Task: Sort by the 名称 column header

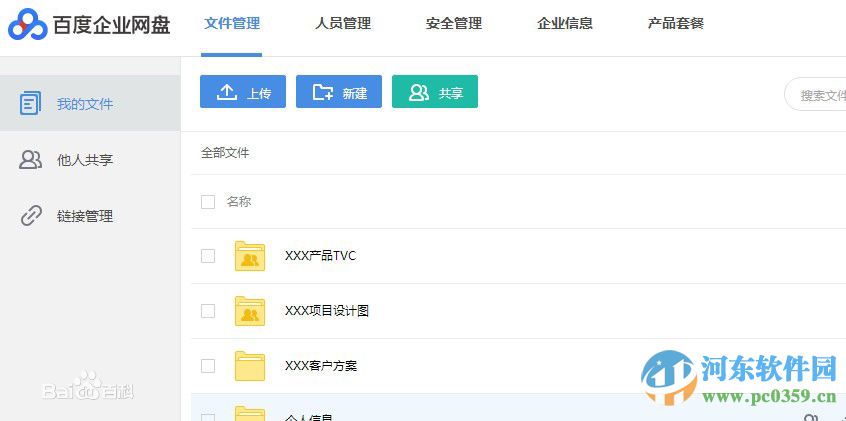Action: (x=239, y=202)
